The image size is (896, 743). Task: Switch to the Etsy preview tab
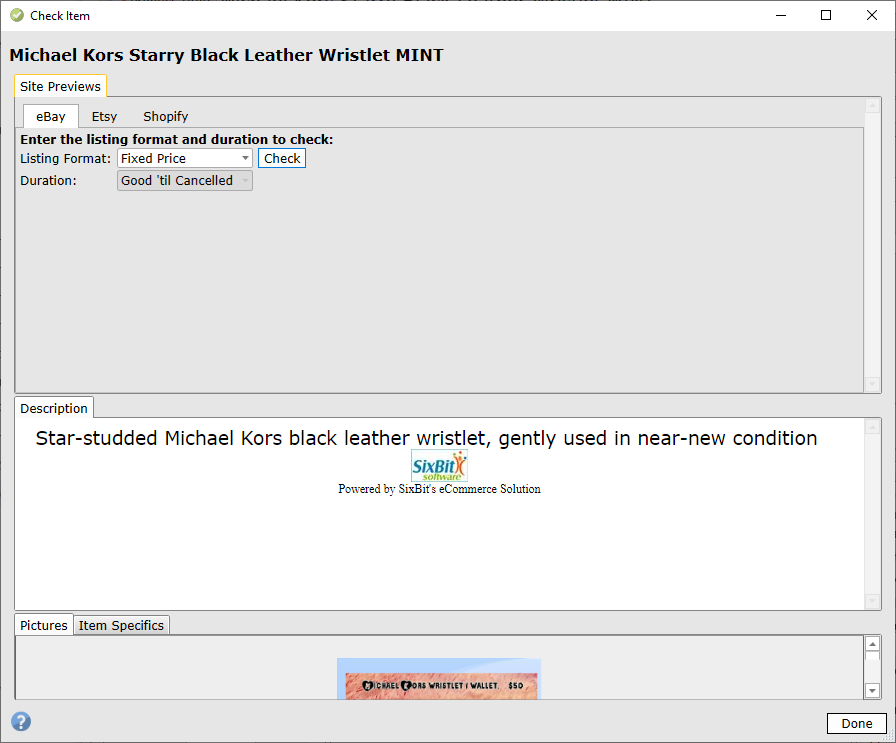click(104, 116)
